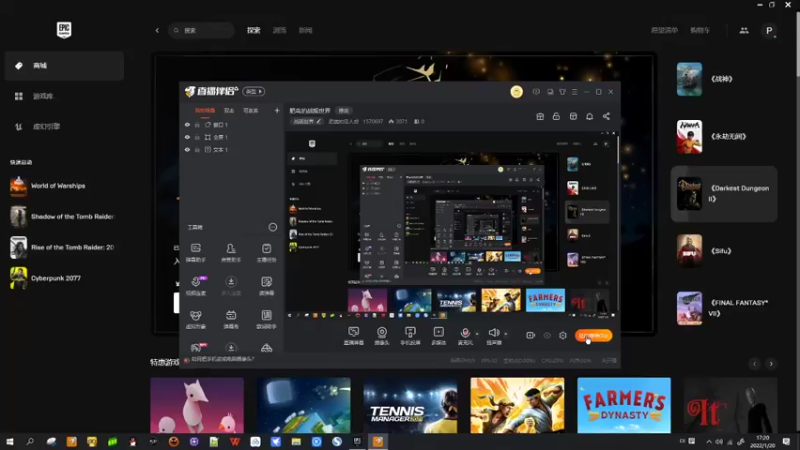Select the 《Sifu》 featured item
This screenshot has height=450, width=800.
coord(723,251)
